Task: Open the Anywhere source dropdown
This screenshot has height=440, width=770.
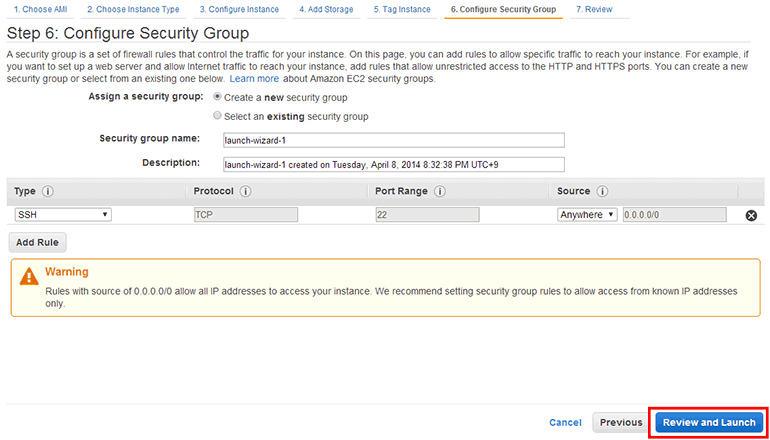Action: 587,214
